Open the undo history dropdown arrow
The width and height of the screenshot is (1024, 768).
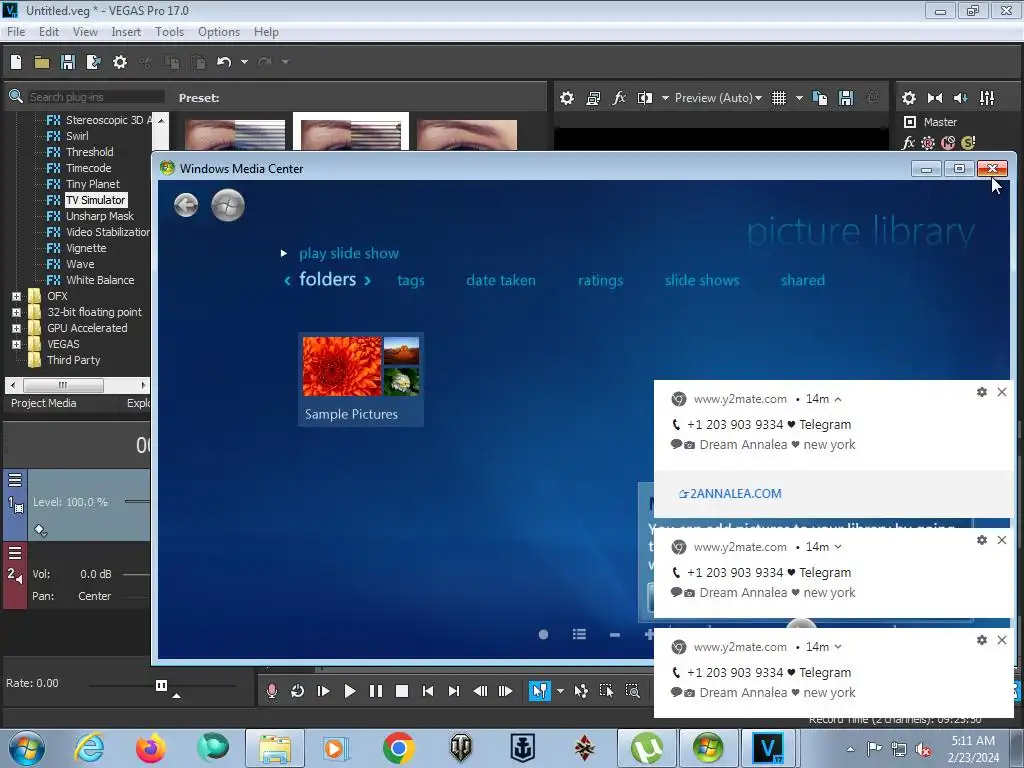click(x=244, y=62)
